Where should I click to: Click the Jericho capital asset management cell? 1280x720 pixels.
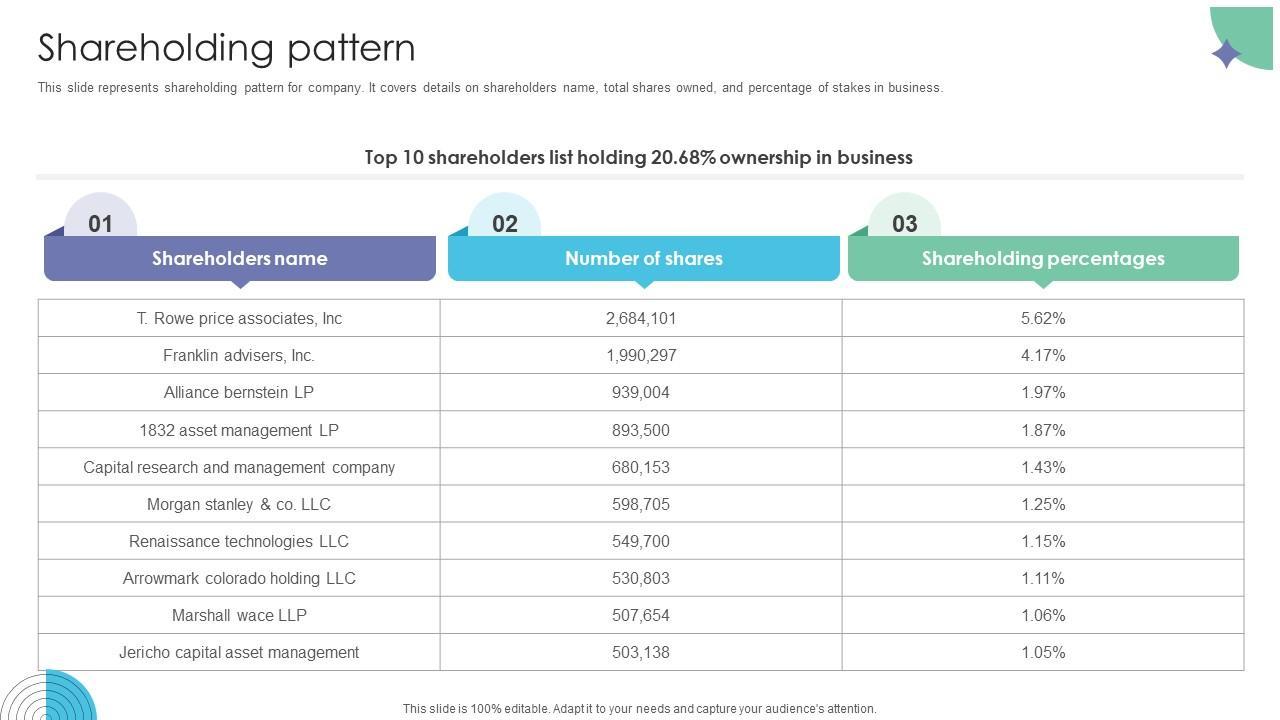239,652
